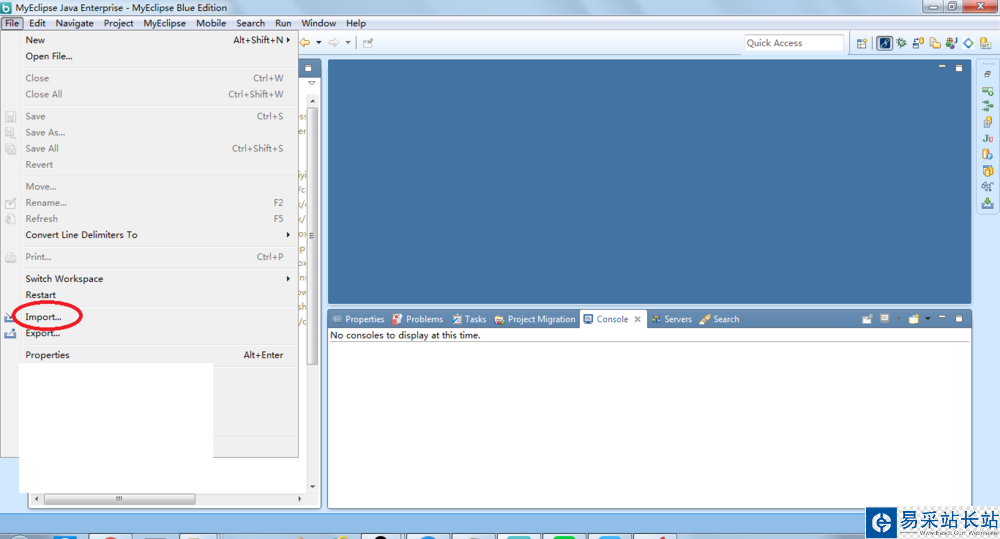
Task: Click the left panel horizontal scrollbar thumb
Action: tap(119, 499)
